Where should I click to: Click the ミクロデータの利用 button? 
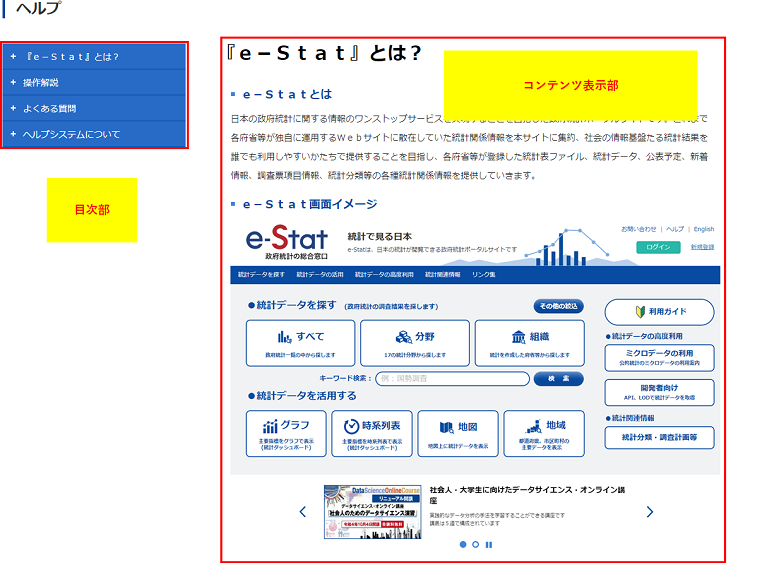659,358
